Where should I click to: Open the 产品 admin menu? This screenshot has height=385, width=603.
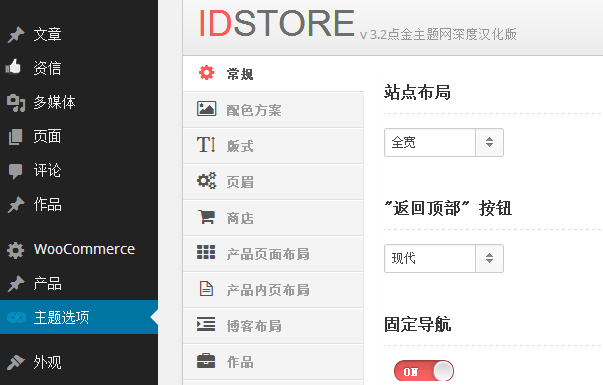(79, 284)
